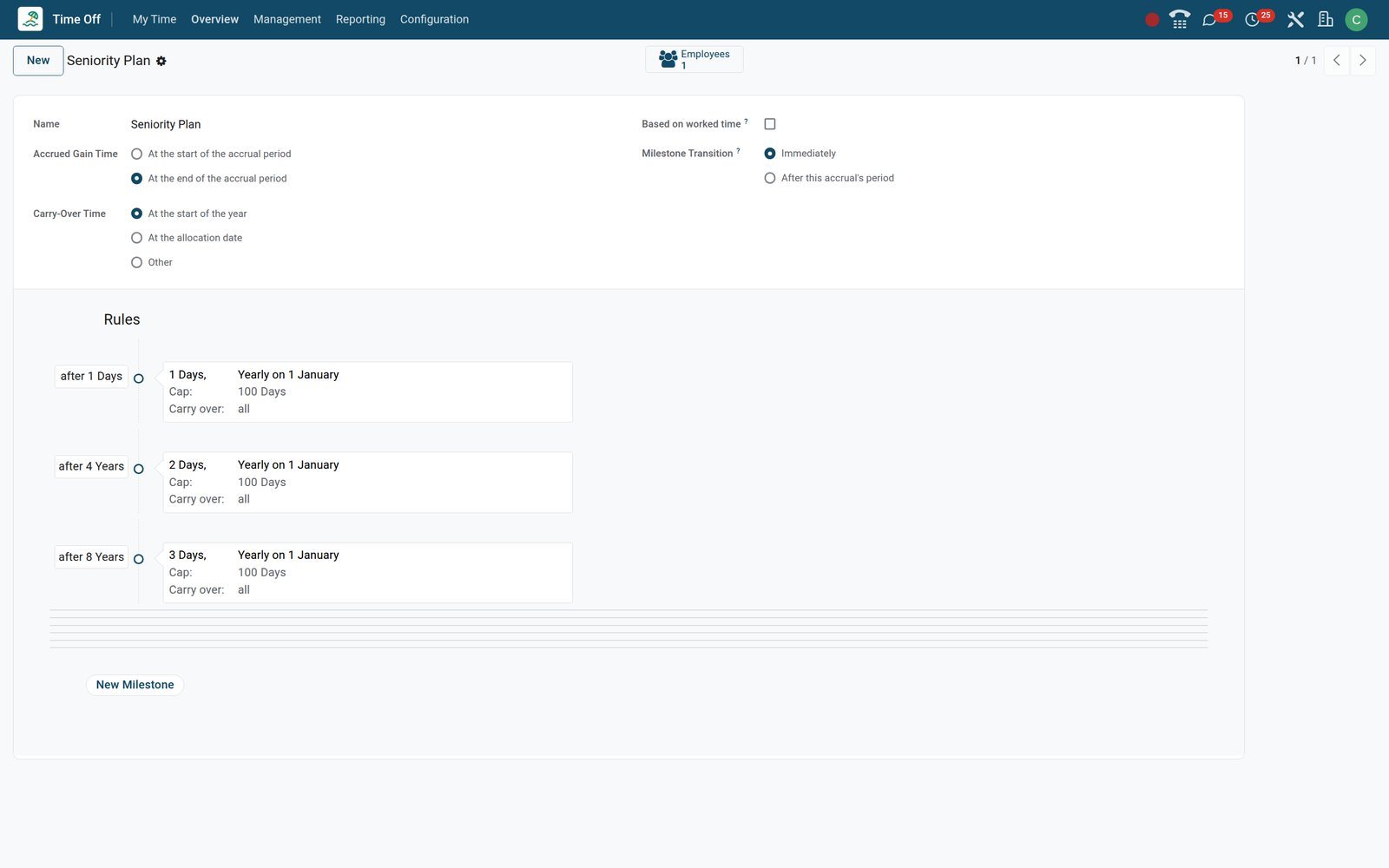Open the 2 Days yearly rule card

click(368, 483)
